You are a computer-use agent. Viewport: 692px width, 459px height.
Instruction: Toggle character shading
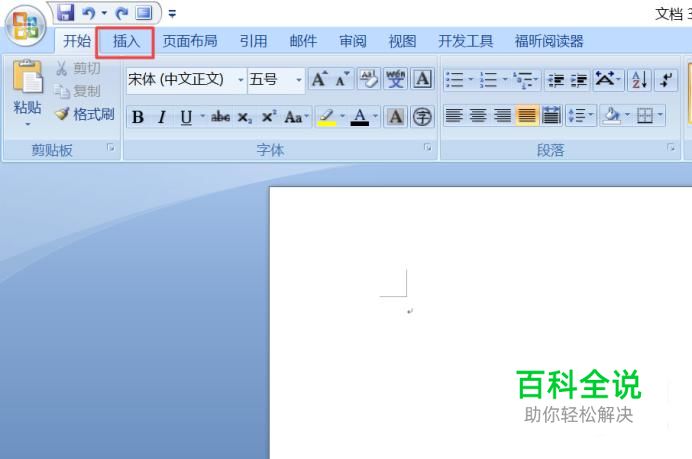[x=395, y=117]
